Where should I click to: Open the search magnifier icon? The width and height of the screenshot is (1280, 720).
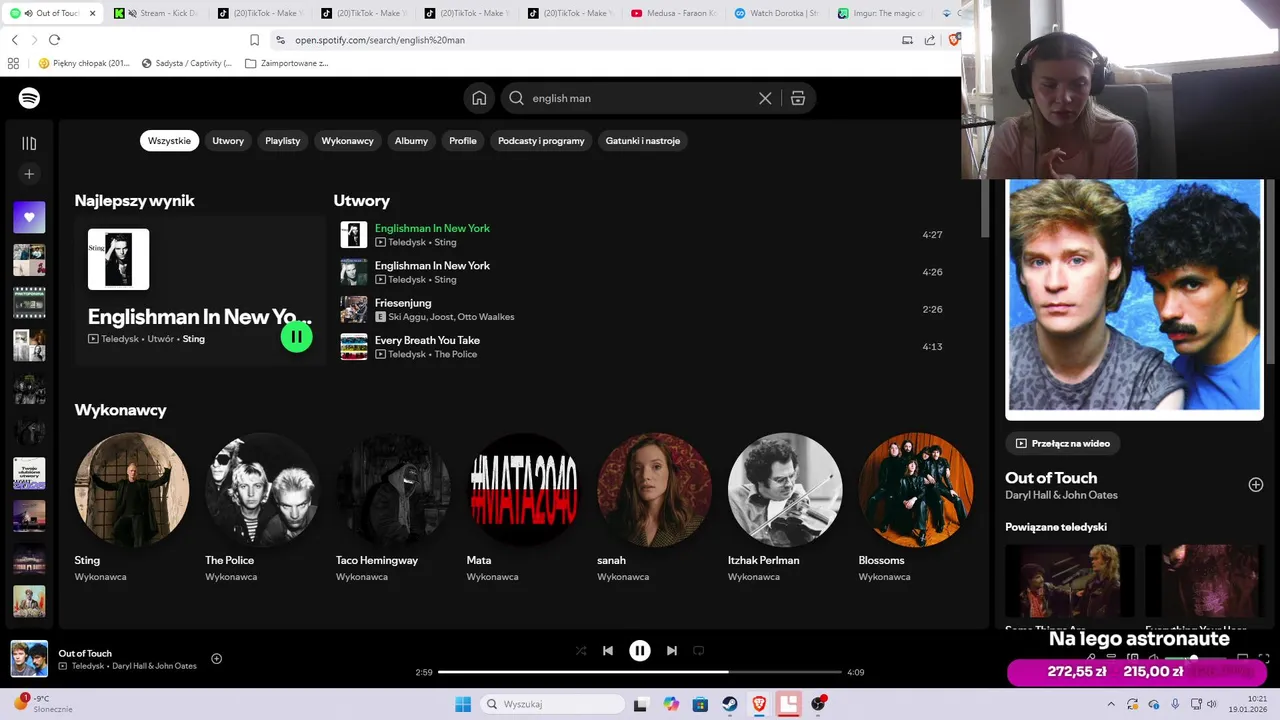pos(516,98)
